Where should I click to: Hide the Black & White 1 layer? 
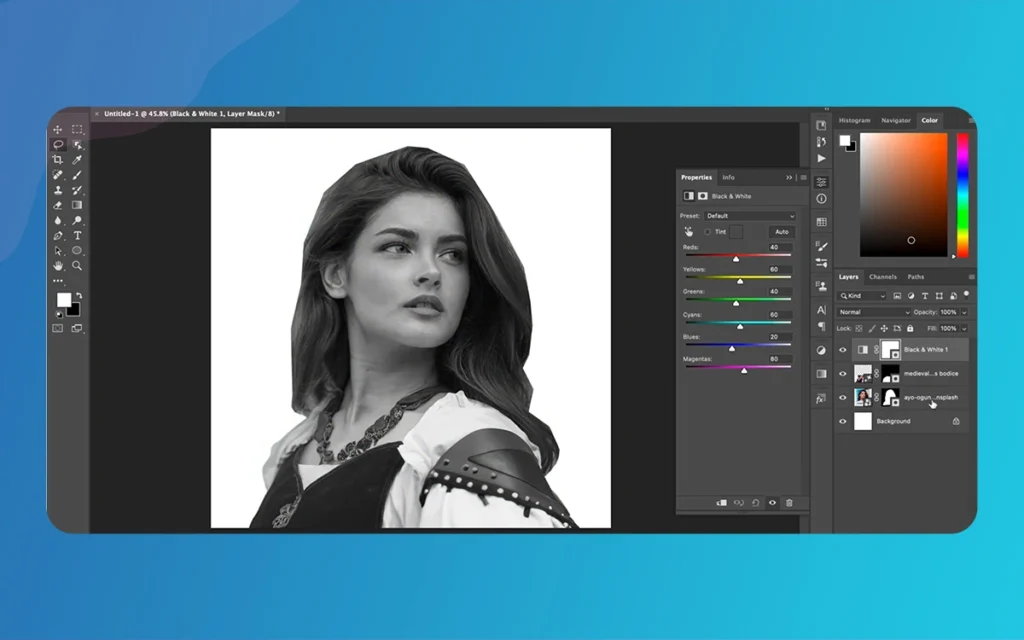[842, 350]
